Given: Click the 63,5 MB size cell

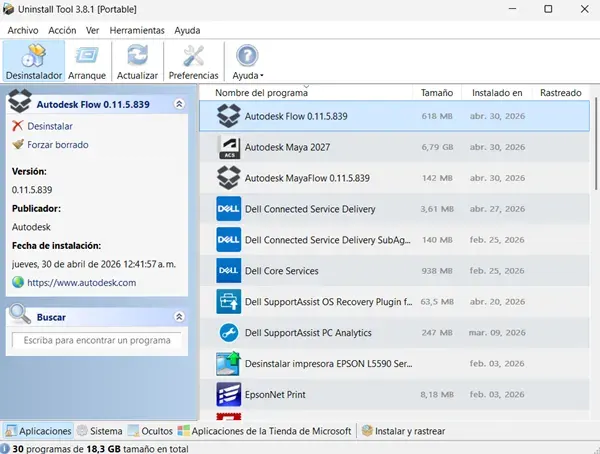Looking at the screenshot, I should [437, 302].
